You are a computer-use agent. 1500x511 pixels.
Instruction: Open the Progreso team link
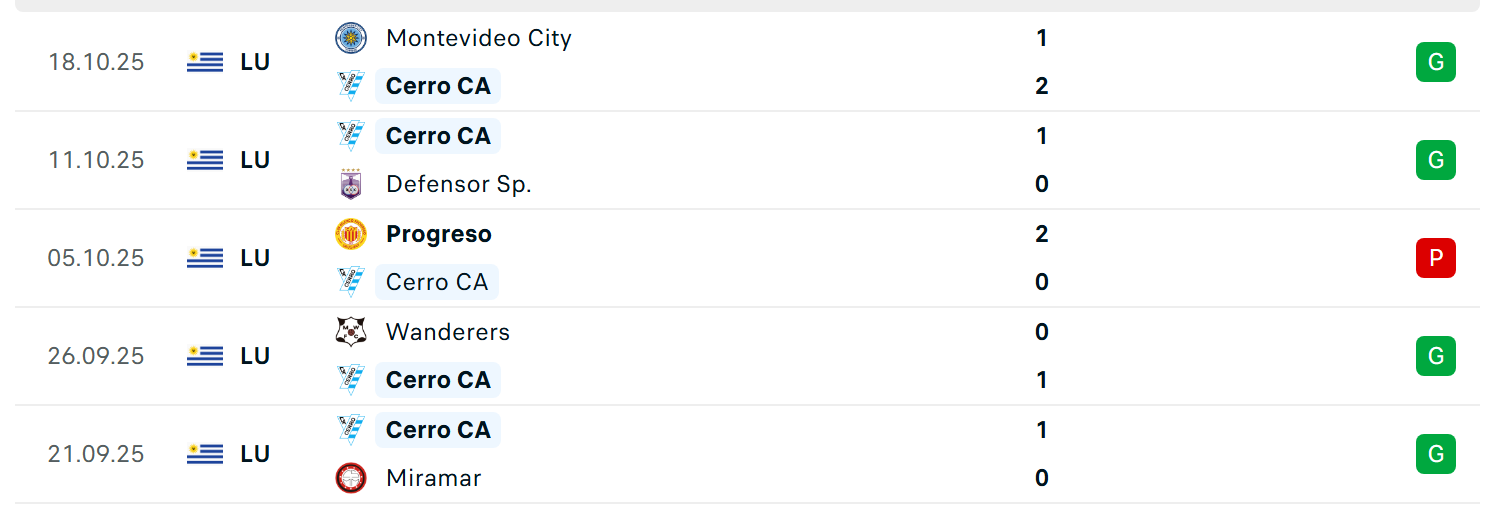click(x=439, y=234)
